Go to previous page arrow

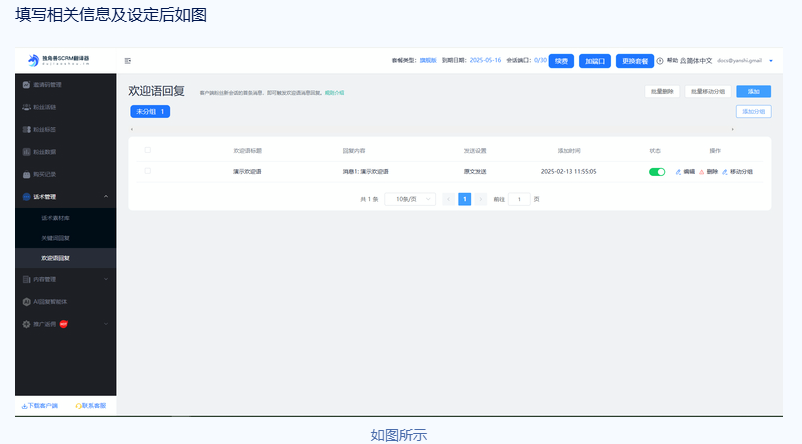pyautogui.click(x=449, y=199)
